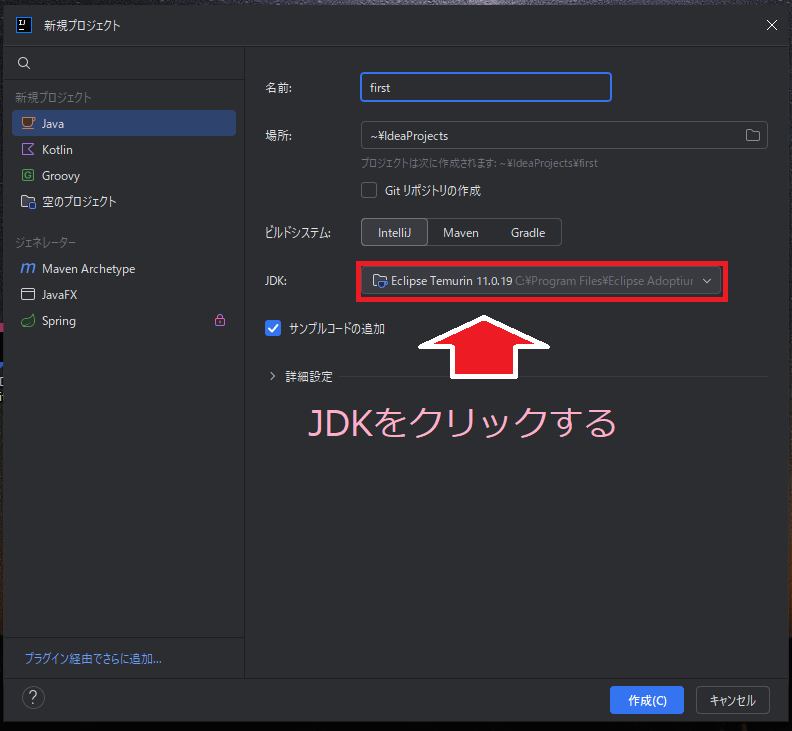The width and height of the screenshot is (792, 731).
Task: Select the Java coffee cup icon
Action: (x=28, y=123)
